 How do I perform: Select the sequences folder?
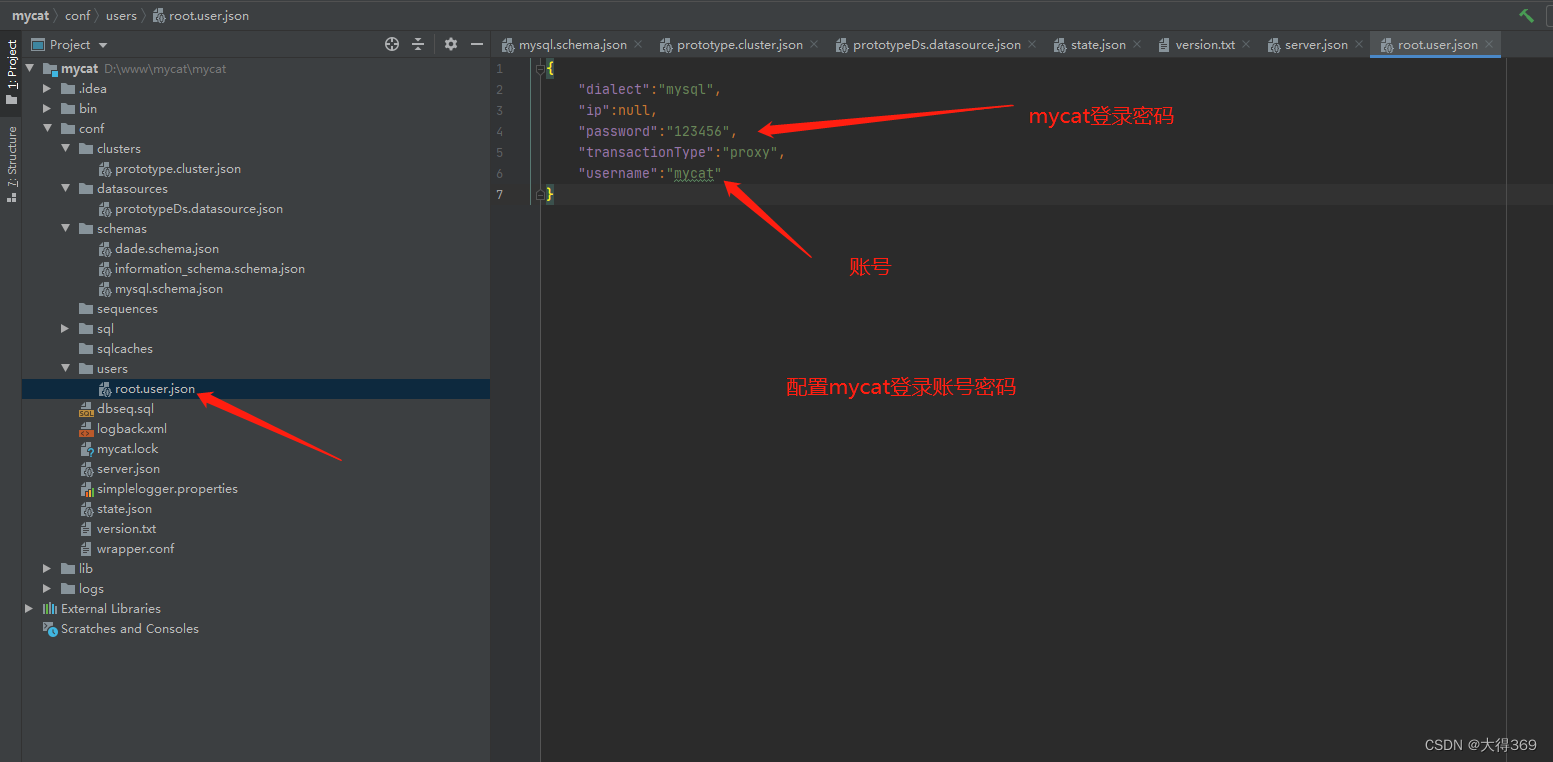click(x=127, y=309)
